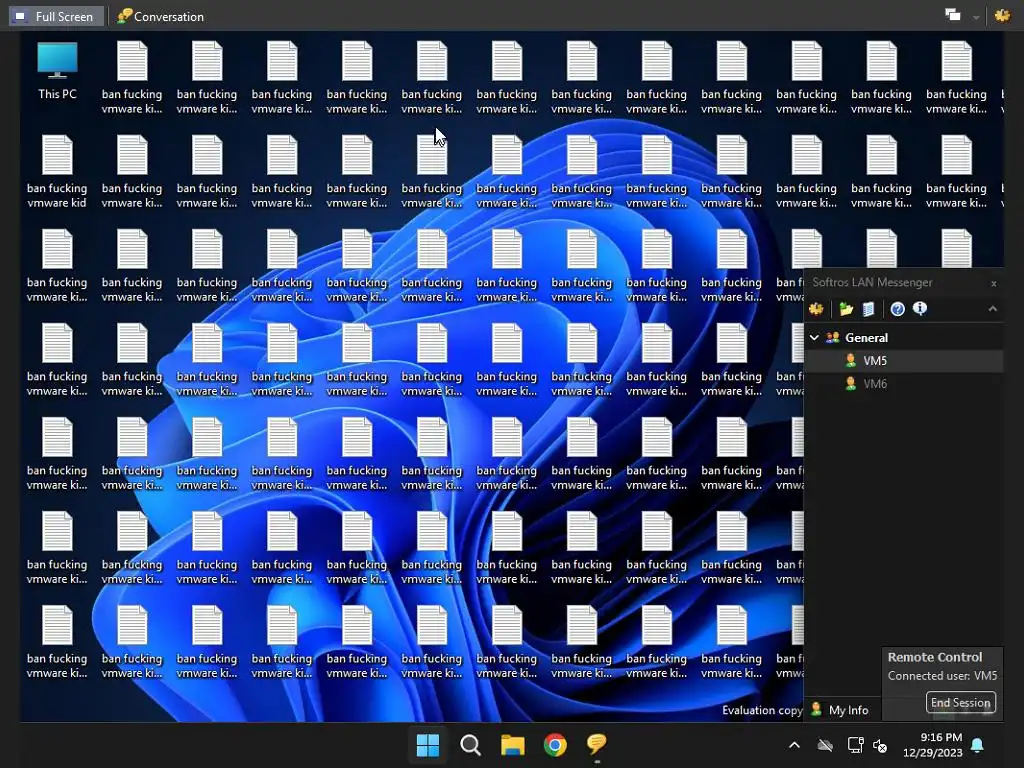The image size is (1024, 768).
Task: Collapse the messenger toolbar with up chevron
Action: coord(993,309)
